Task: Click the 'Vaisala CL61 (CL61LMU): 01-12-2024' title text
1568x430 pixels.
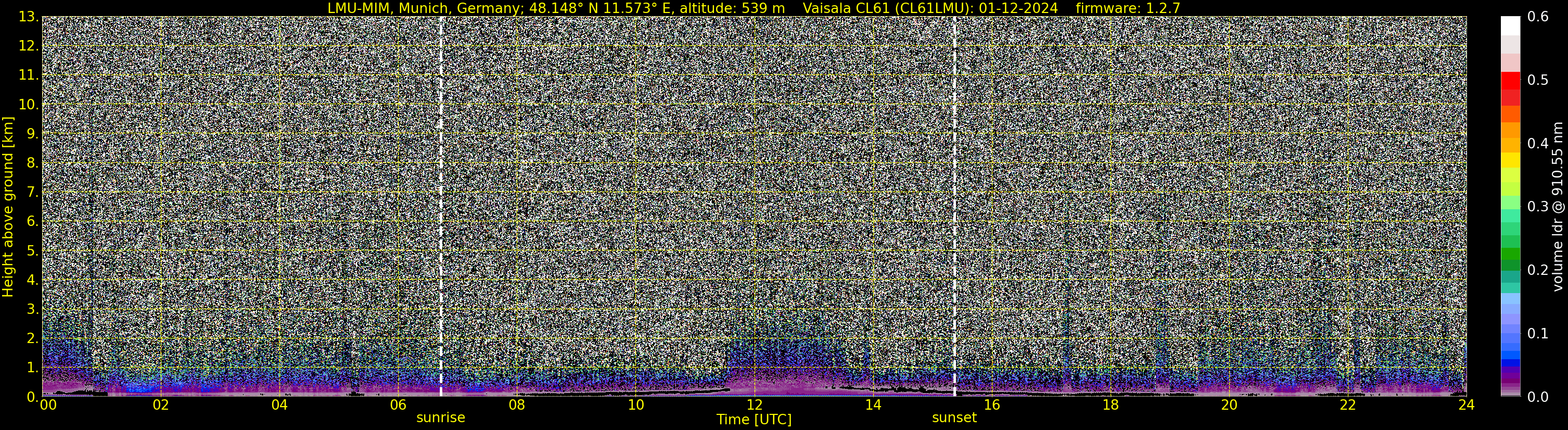Action: click(930, 8)
